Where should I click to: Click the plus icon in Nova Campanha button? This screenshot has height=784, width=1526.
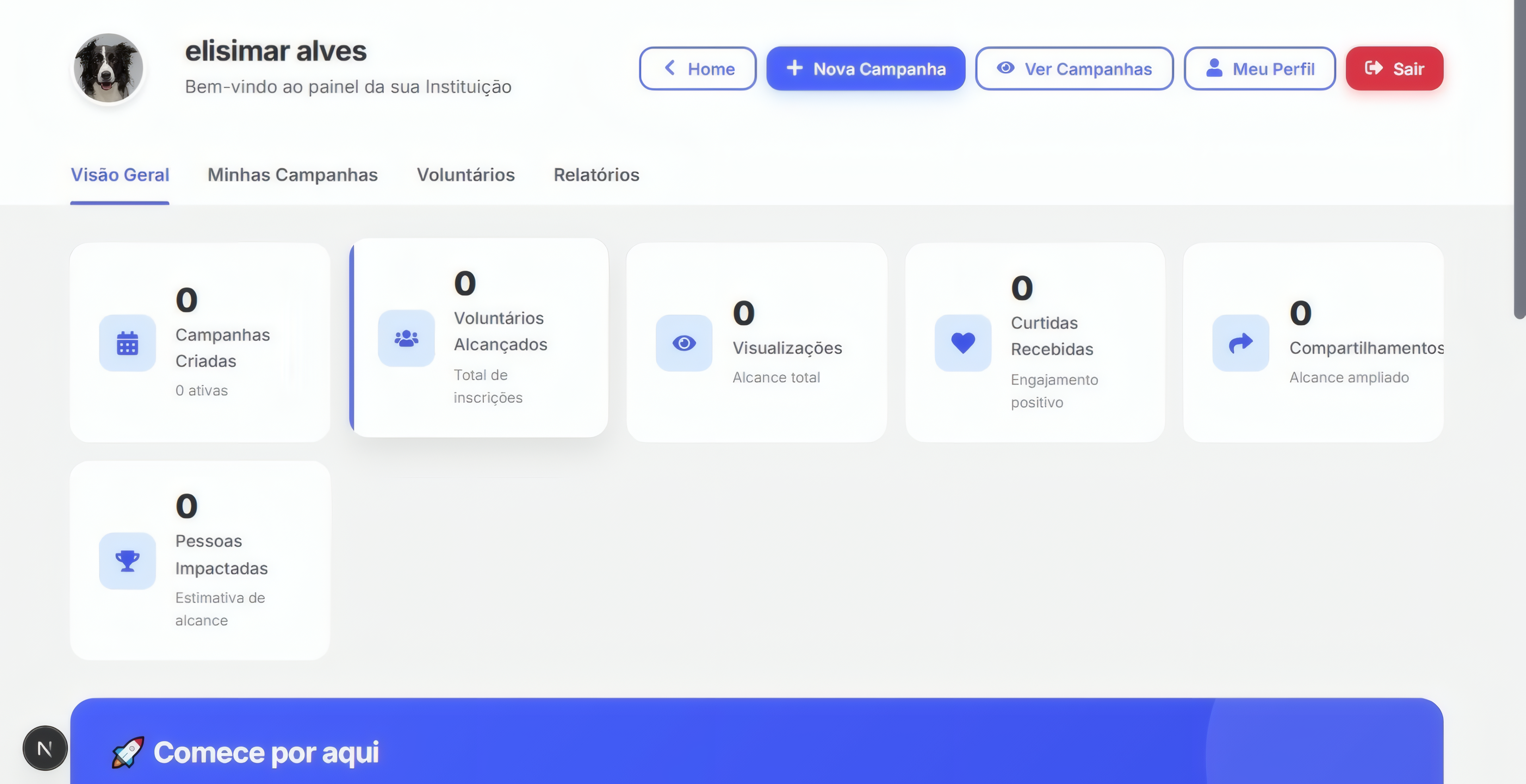(794, 68)
